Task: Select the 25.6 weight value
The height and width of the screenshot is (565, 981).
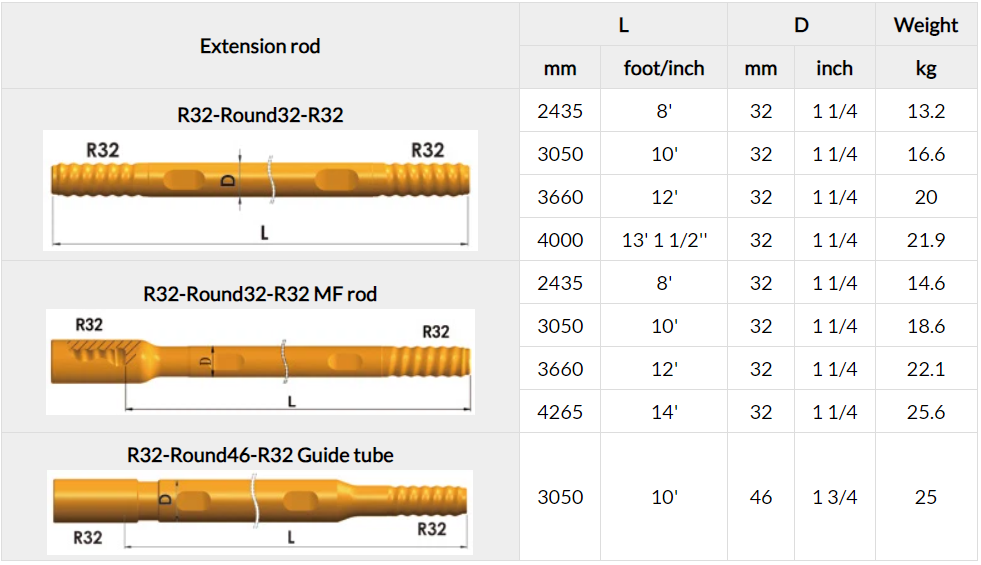Action: pyautogui.click(x=926, y=412)
